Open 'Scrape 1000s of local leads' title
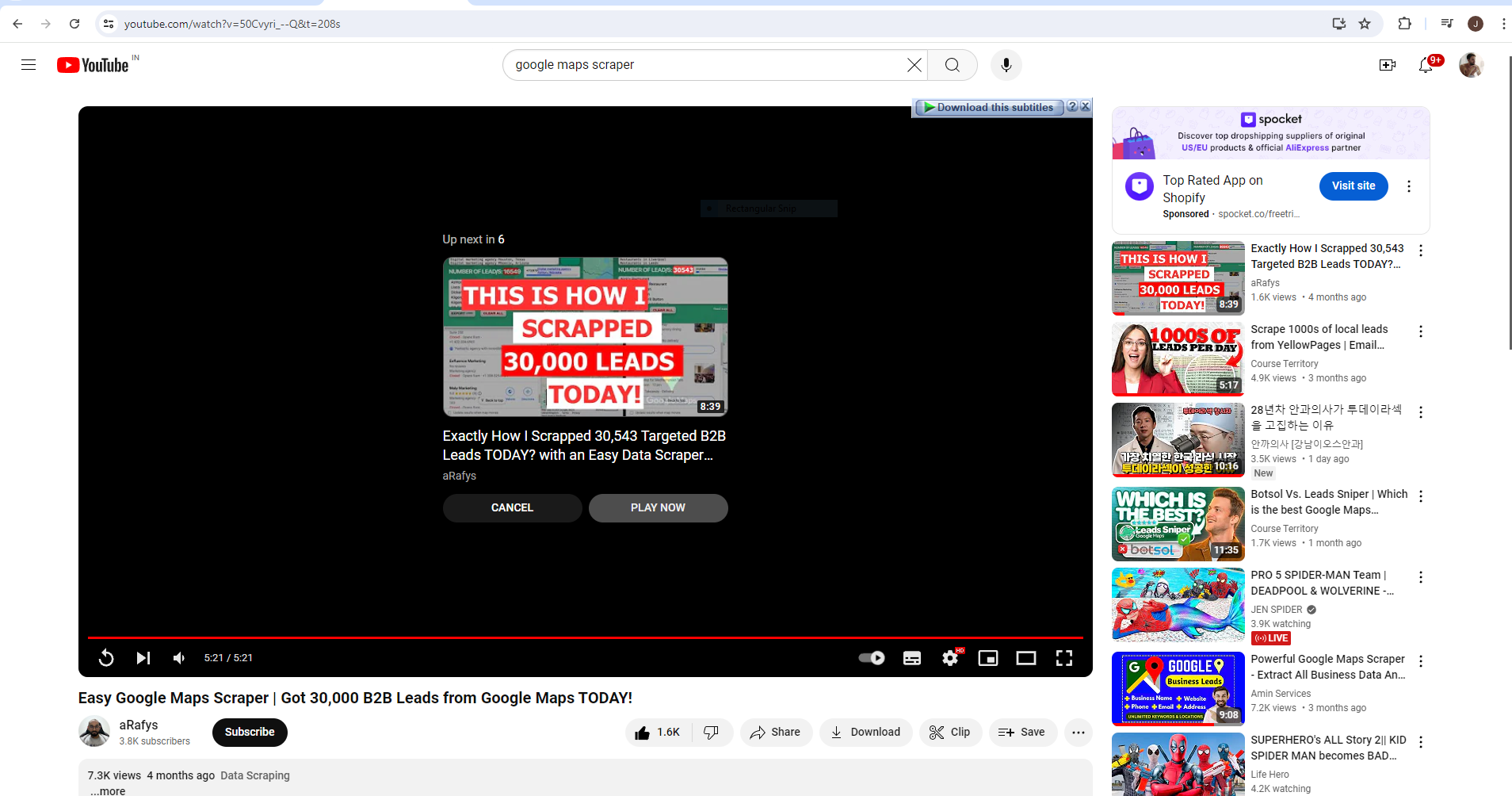The width and height of the screenshot is (1512, 796). point(1319,337)
